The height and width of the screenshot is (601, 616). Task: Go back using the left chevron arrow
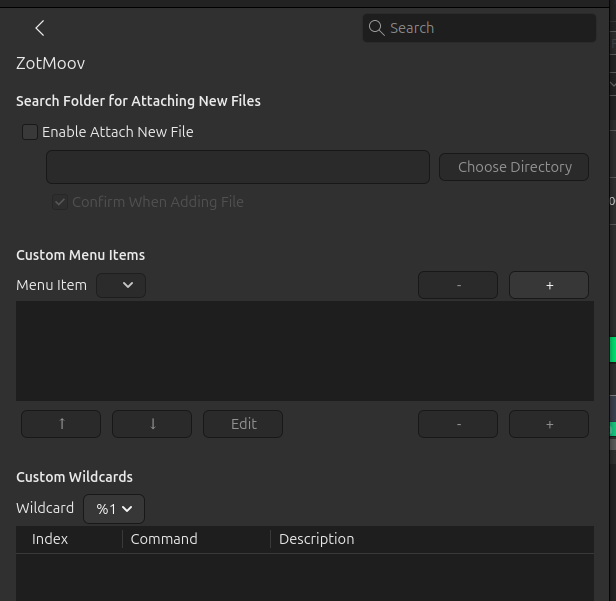click(40, 28)
